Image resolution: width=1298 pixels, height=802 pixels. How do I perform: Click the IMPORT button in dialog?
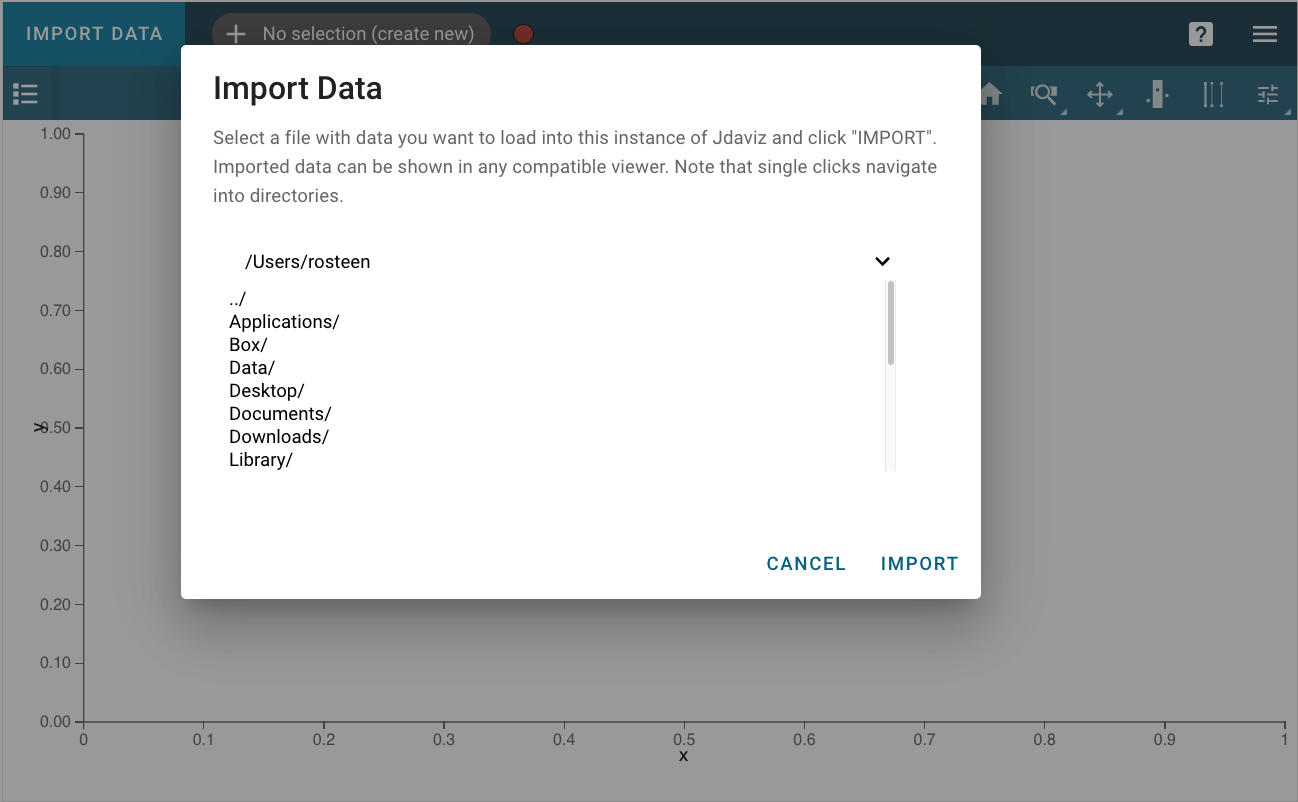coord(919,564)
